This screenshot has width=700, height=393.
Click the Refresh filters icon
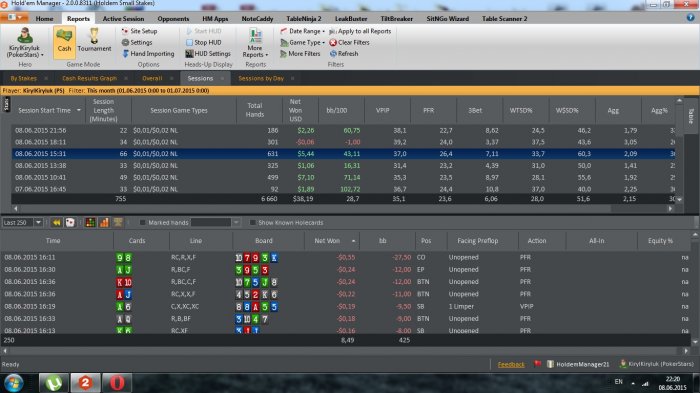(333, 53)
